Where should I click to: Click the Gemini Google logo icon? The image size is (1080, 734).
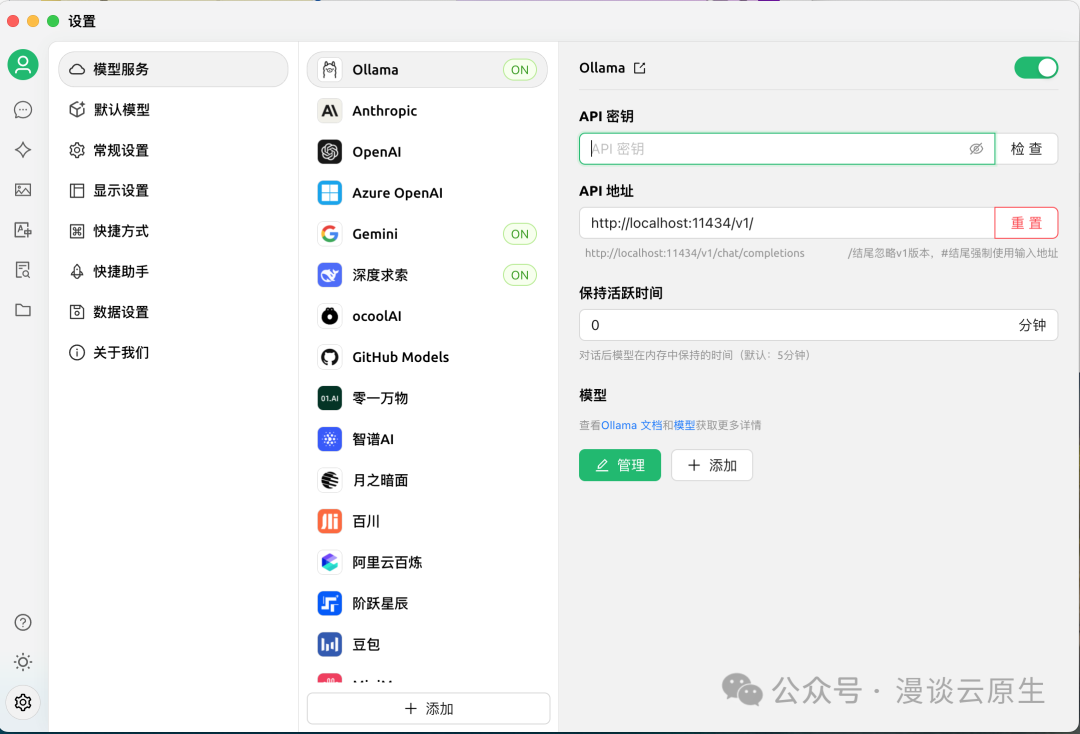[x=330, y=234]
